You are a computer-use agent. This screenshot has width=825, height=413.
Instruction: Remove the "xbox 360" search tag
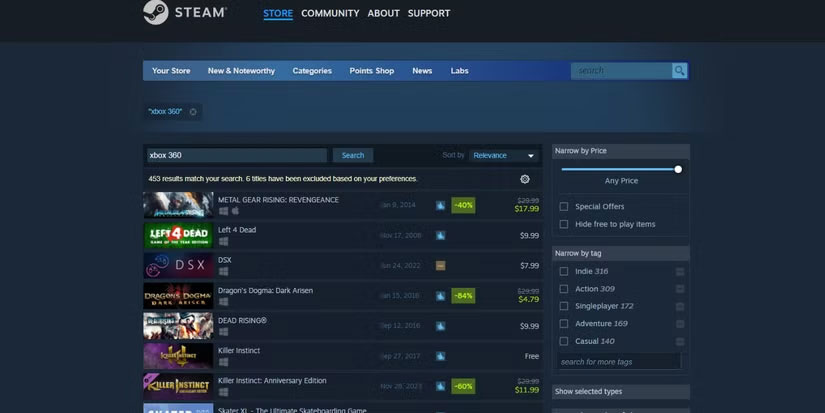point(193,112)
